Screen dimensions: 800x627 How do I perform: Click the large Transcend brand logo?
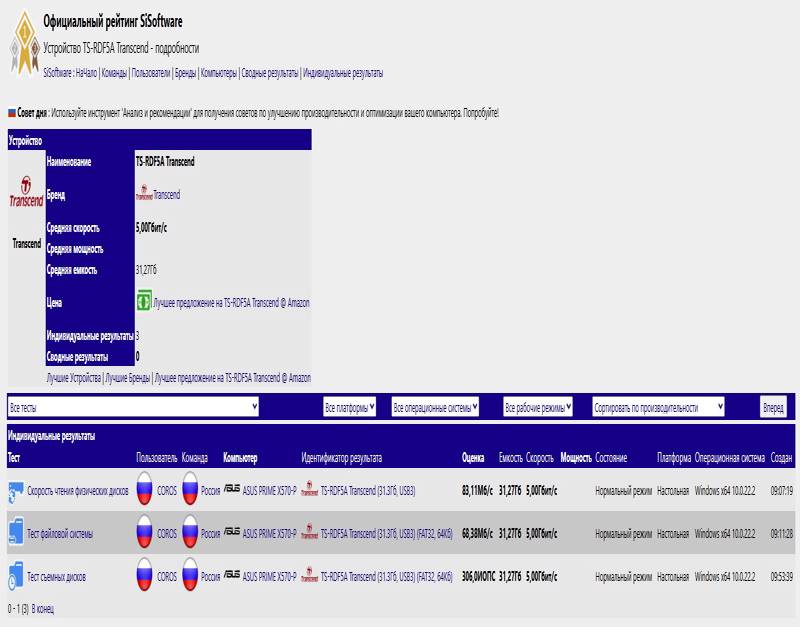tap(26, 195)
